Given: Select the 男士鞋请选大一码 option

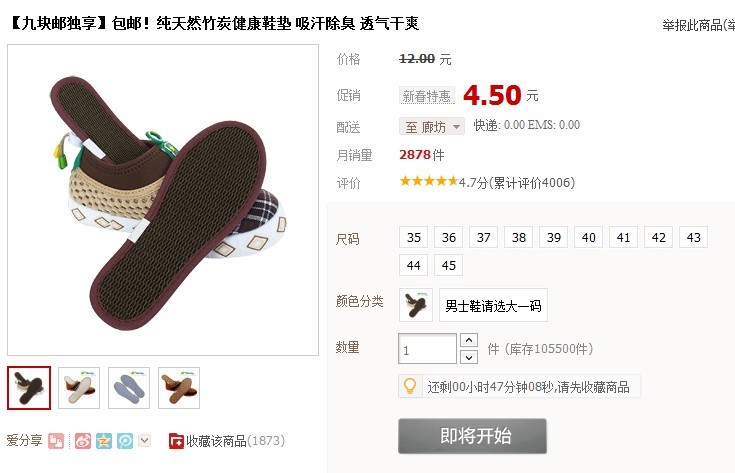Looking at the screenshot, I should click(x=493, y=305).
